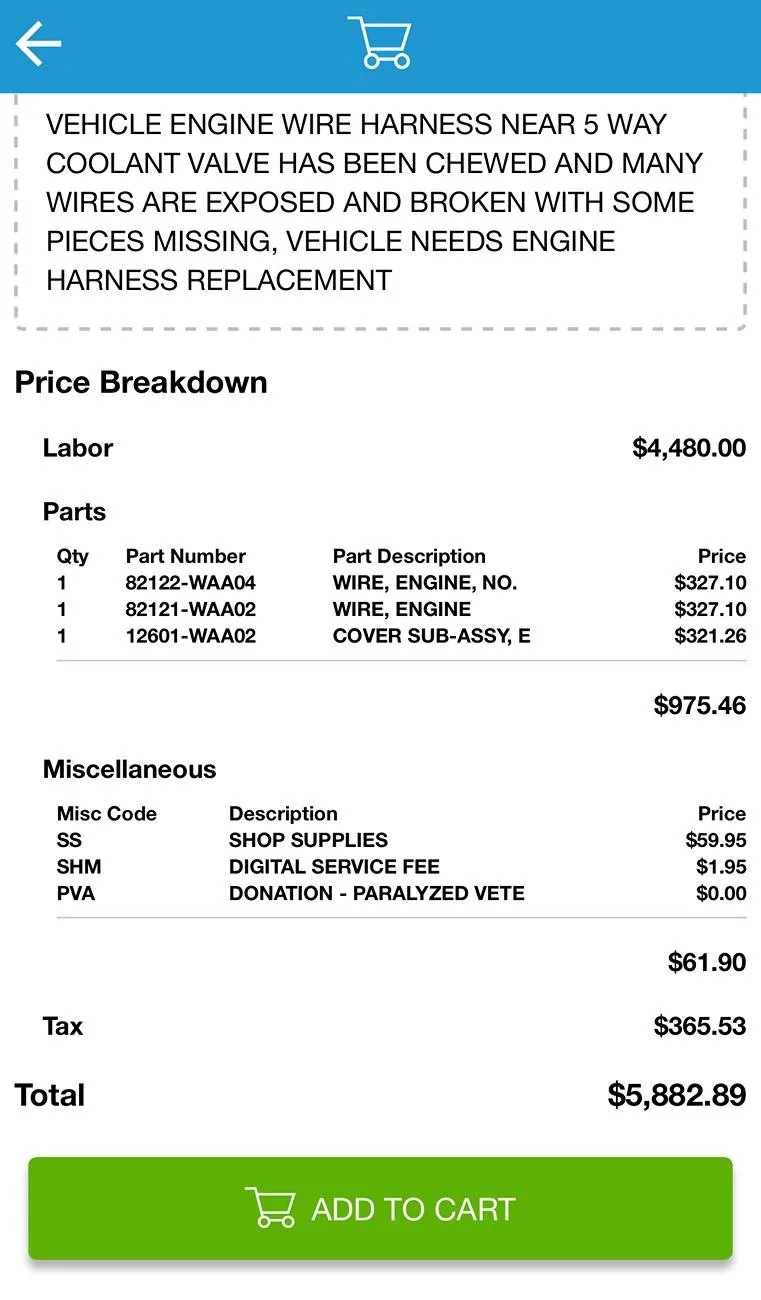The width and height of the screenshot is (761, 1300).
Task: Click the engine harness description text box
Action: (380, 212)
